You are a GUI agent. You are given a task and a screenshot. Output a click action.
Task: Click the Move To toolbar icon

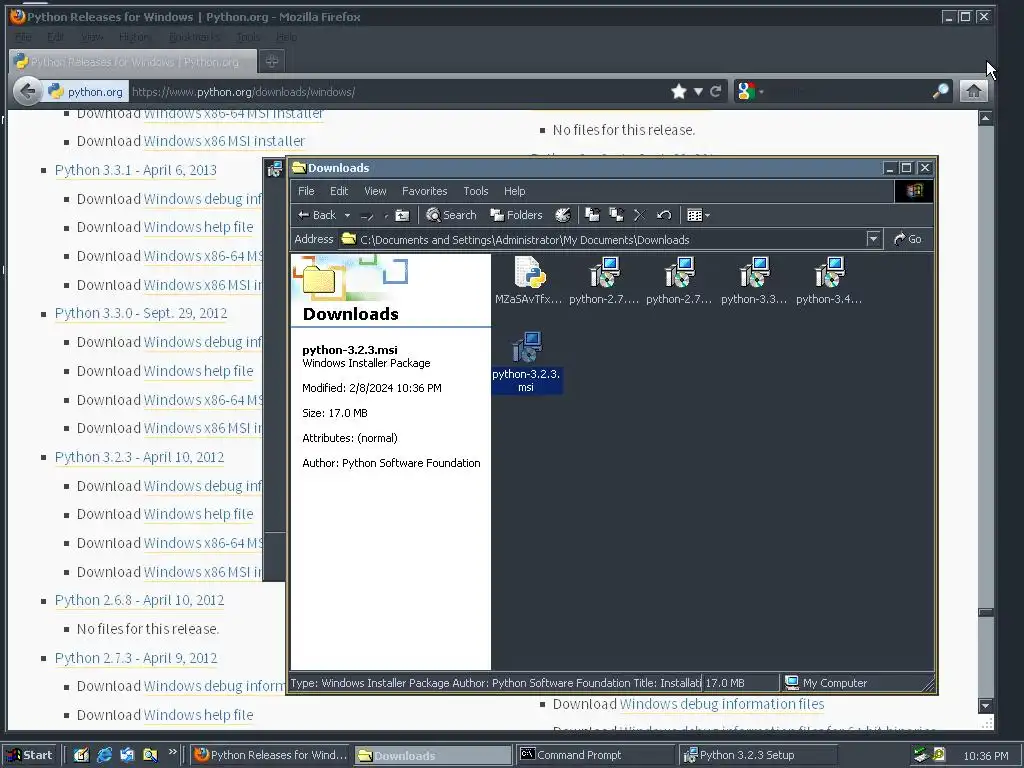pyautogui.click(x=592, y=215)
